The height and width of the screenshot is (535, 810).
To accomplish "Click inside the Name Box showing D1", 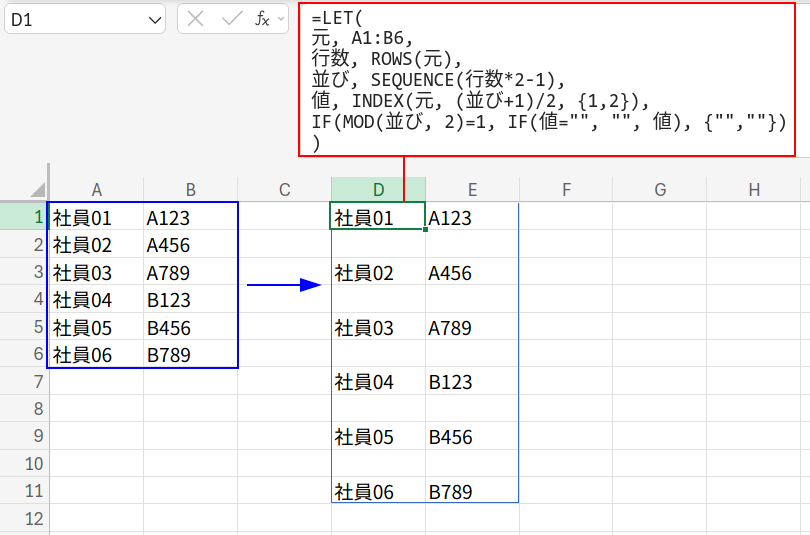I will pyautogui.click(x=70, y=19).
